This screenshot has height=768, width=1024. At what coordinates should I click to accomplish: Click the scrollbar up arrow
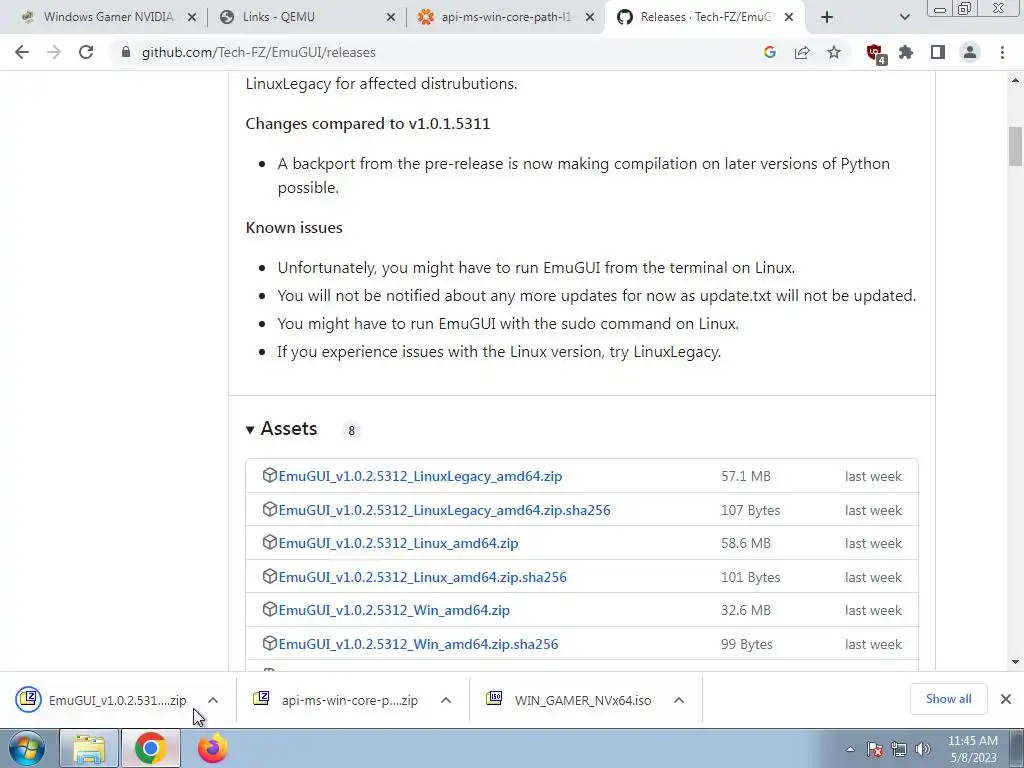(x=1015, y=80)
